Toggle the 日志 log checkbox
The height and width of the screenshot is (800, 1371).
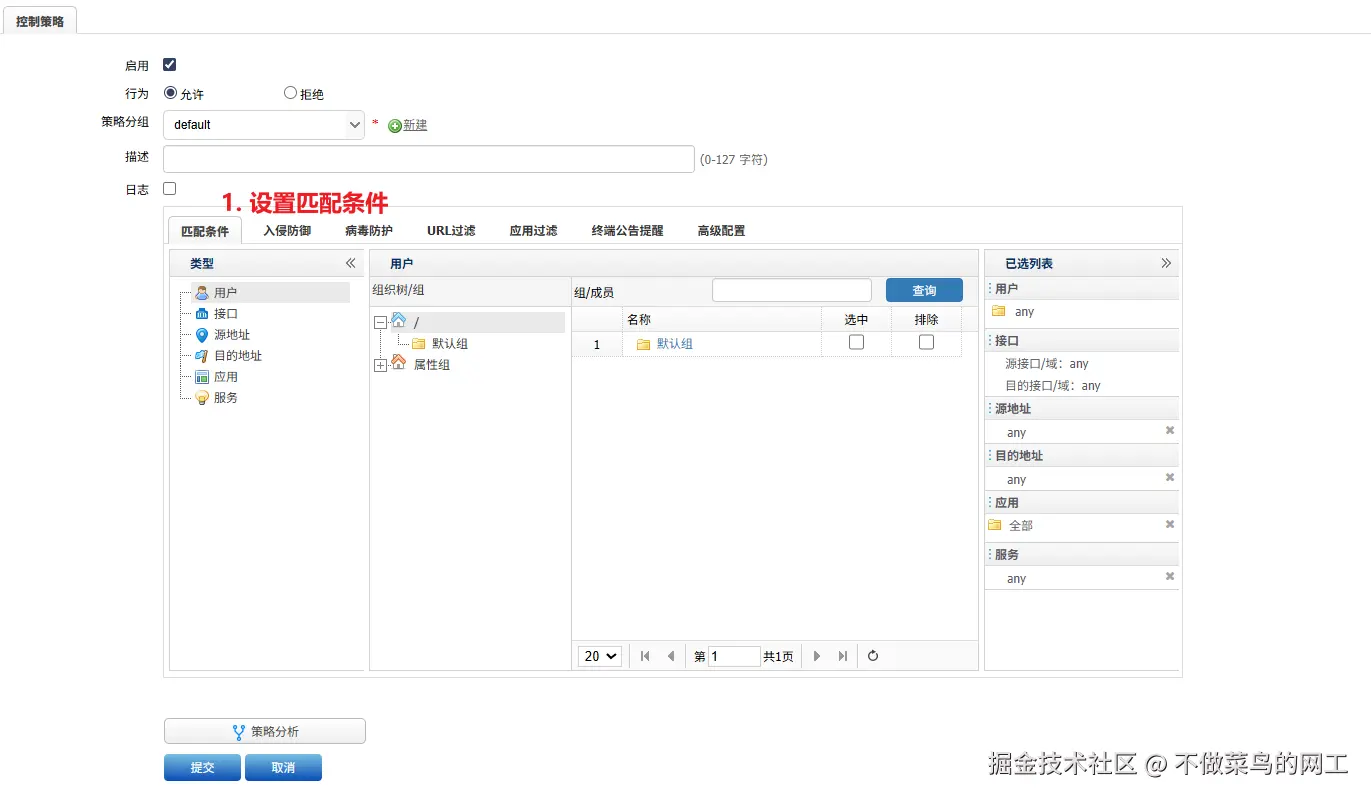tap(170, 188)
